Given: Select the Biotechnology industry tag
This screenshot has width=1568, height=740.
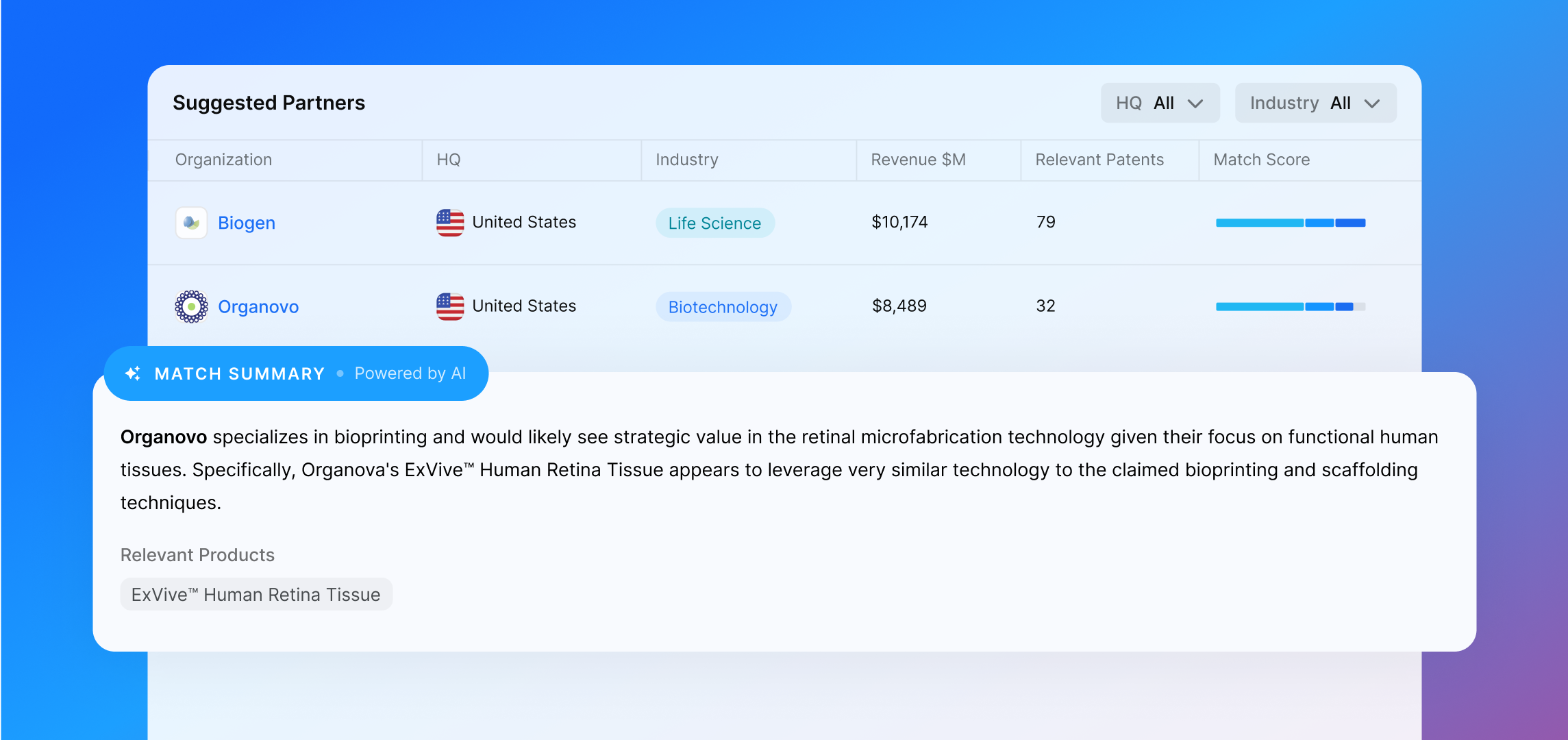Looking at the screenshot, I should coord(723,307).
